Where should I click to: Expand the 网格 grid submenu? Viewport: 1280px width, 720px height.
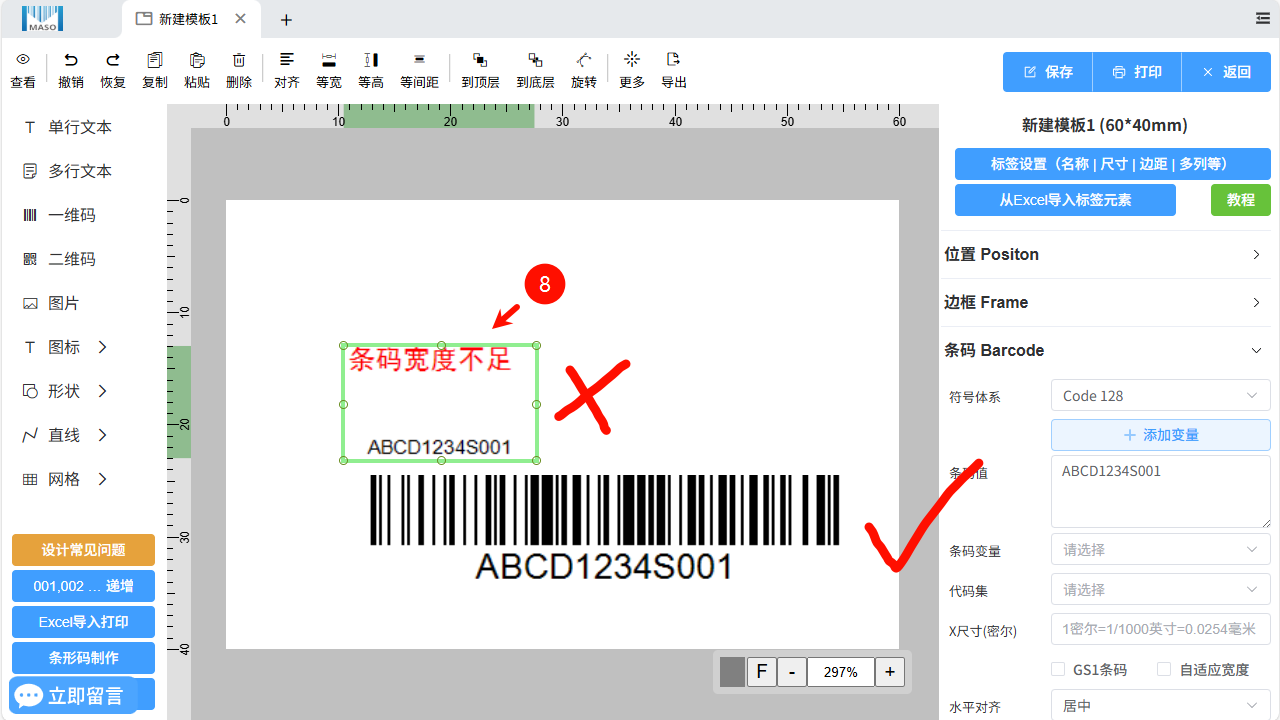coord(102,479)
